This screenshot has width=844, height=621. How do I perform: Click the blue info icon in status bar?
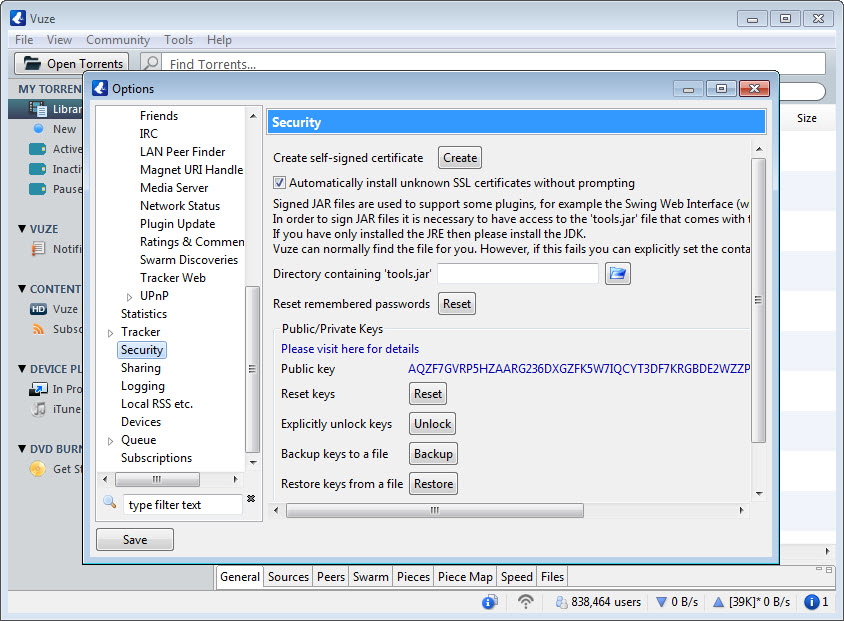click(489, 602)
